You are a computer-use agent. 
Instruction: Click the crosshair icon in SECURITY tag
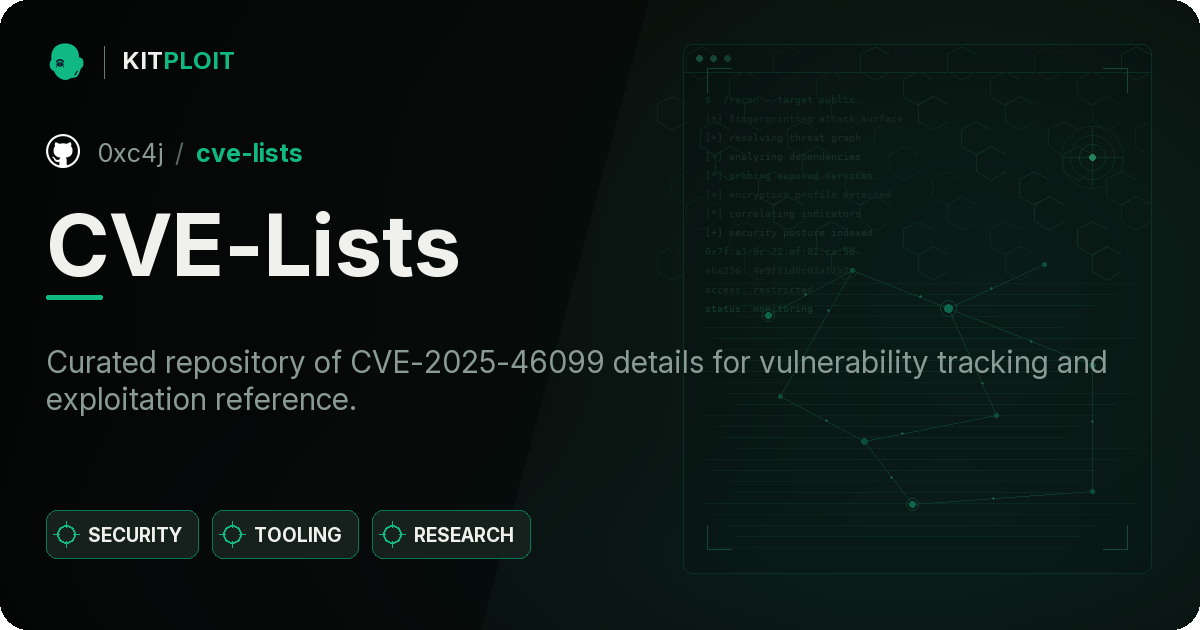tap(67, 535)
